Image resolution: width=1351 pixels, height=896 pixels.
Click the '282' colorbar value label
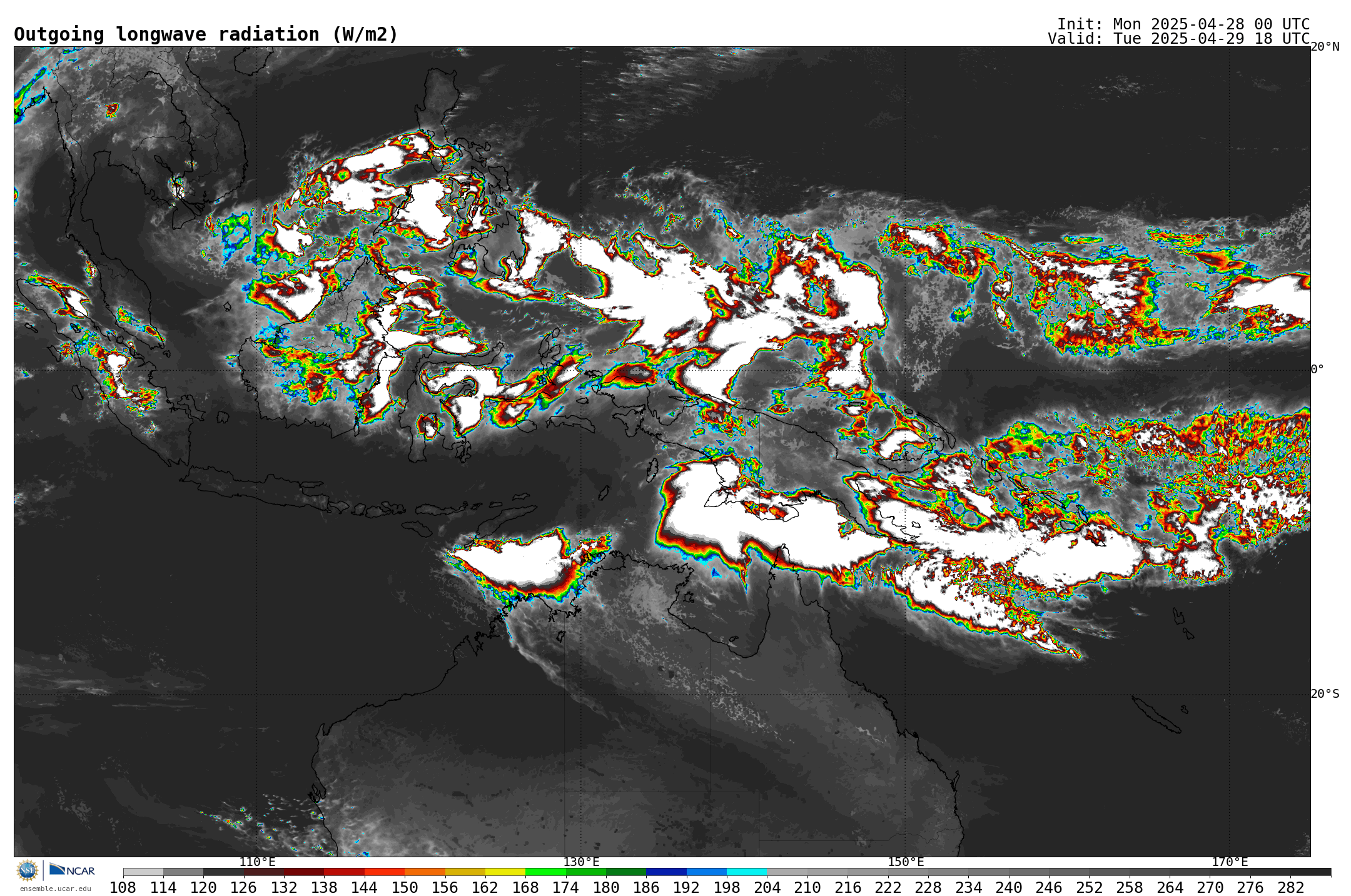(x=1290, y=887)
